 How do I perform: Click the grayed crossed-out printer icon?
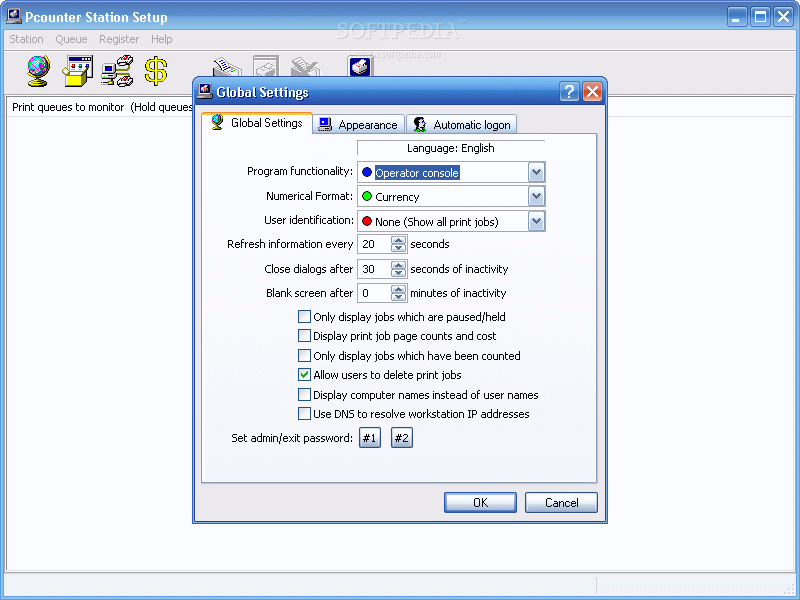point(305,66)
